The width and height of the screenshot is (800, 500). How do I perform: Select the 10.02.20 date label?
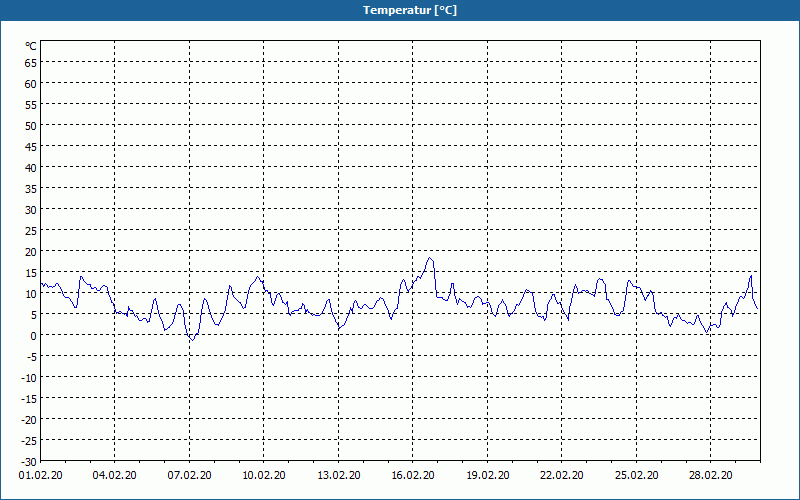264,475
